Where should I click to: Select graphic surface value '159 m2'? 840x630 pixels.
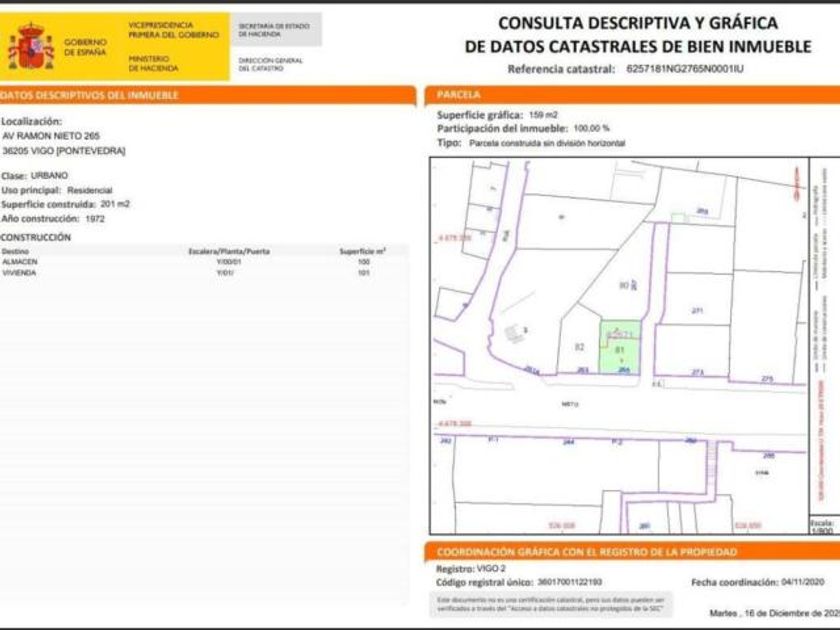(x=543, y=115)
